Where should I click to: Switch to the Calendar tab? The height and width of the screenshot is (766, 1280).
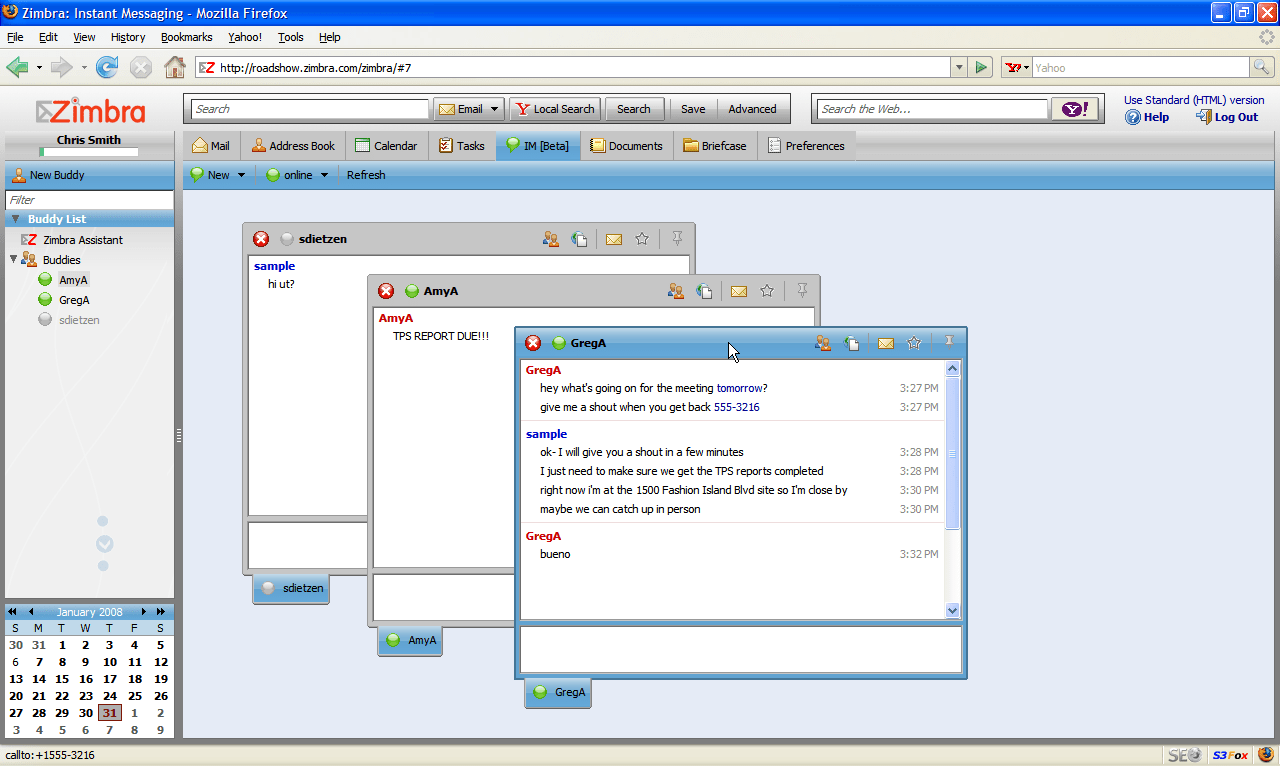386,145
